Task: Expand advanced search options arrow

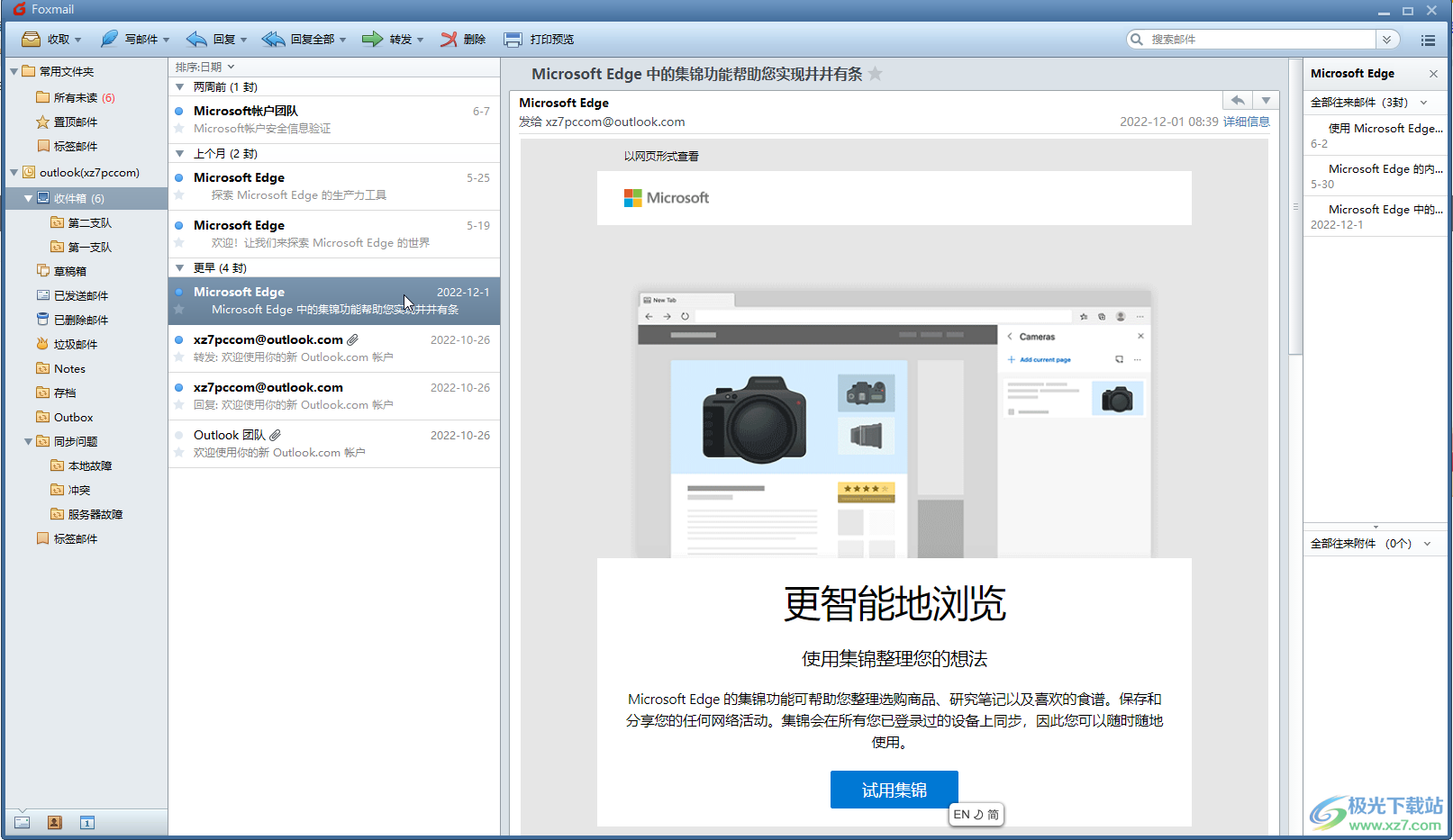Action: [1387, 40]
